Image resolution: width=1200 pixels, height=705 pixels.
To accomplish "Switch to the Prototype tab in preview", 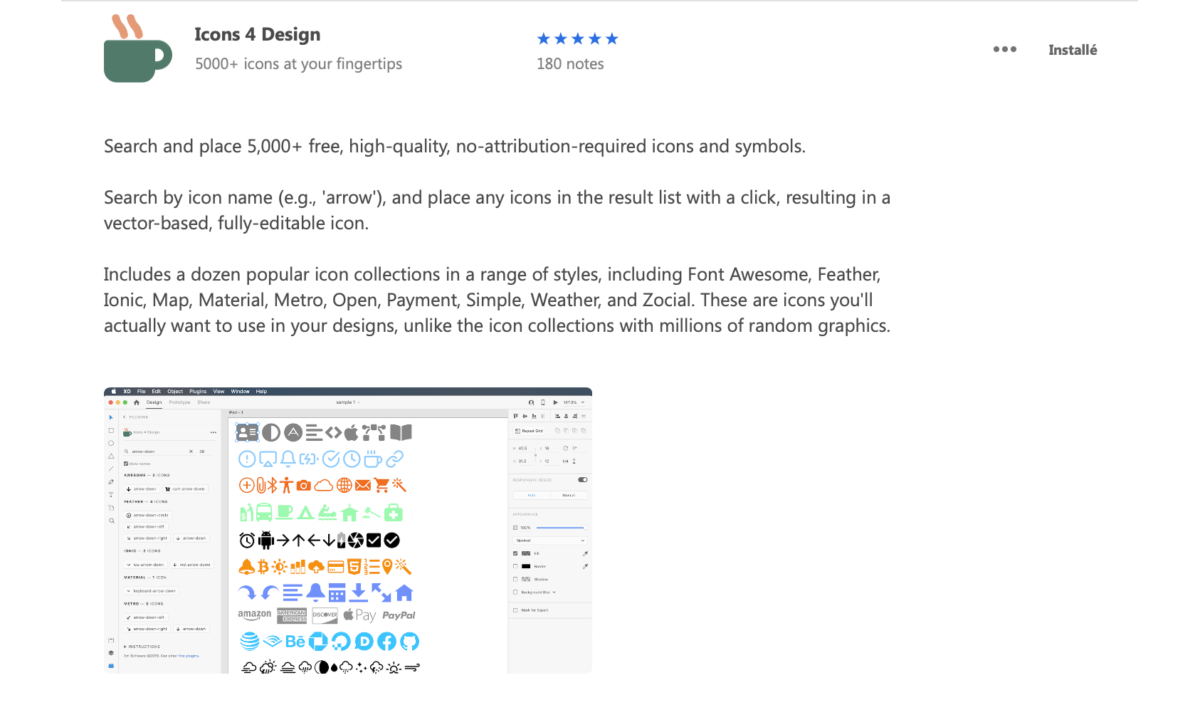I will point(179,402).
